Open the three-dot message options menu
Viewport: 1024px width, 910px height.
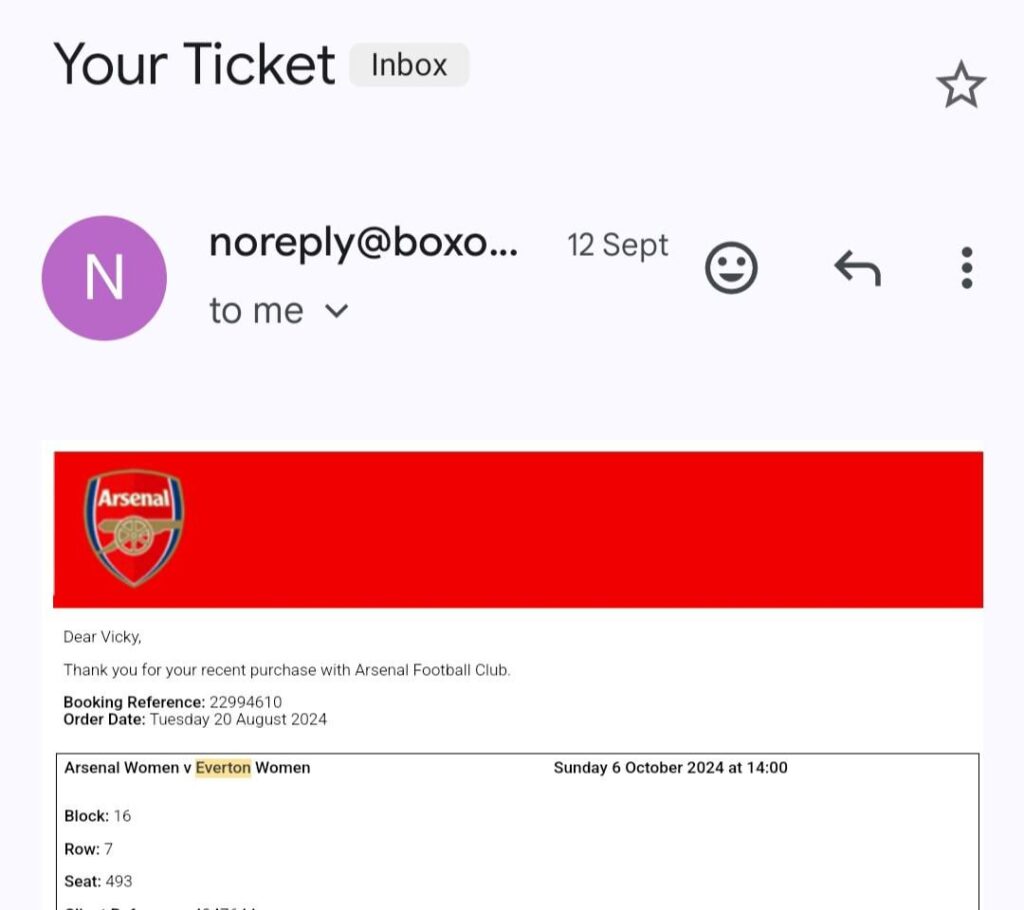pyautogui.click(x=966, y=267)
